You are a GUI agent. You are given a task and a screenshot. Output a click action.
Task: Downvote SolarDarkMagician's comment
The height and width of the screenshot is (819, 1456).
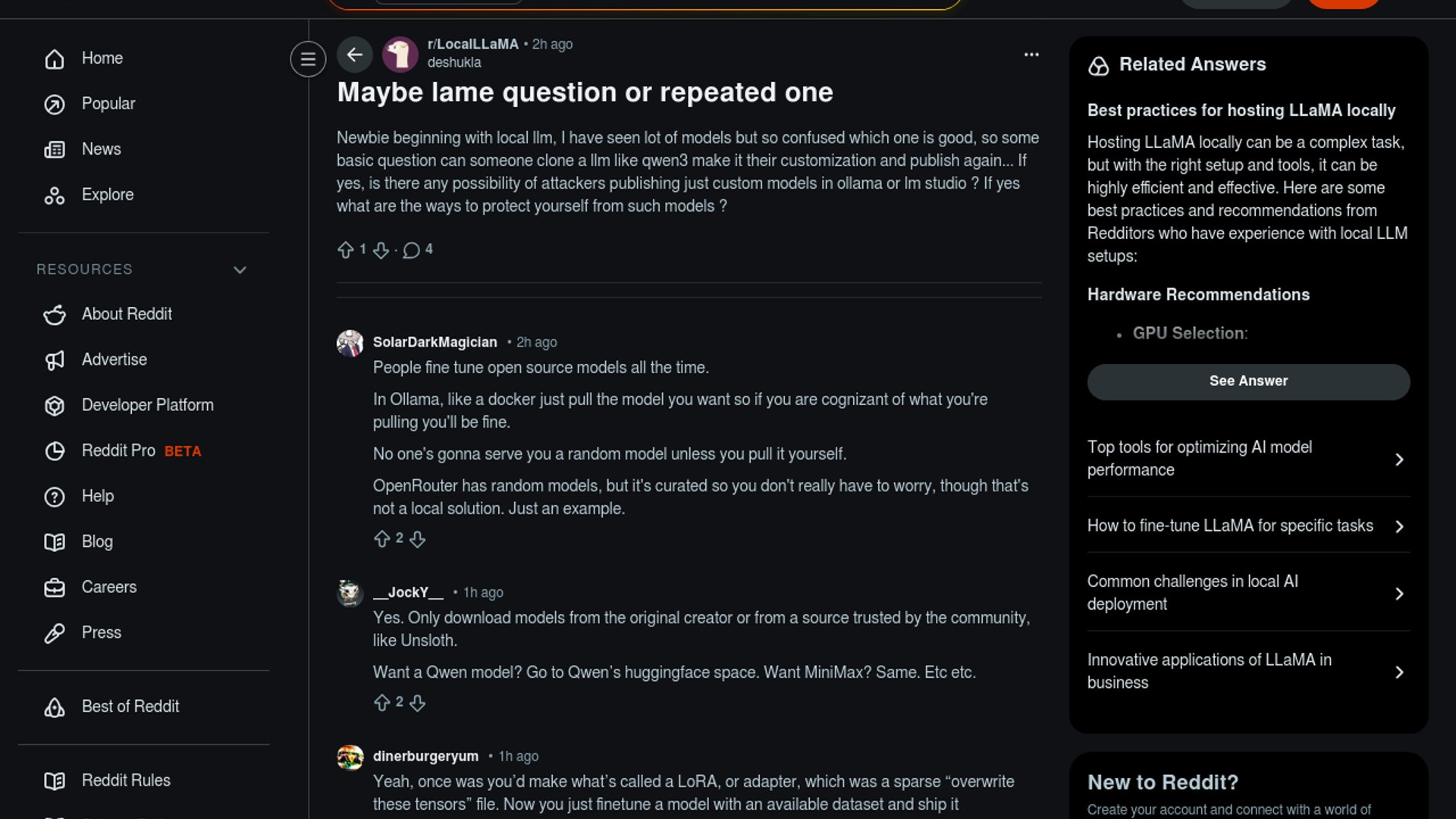point(418,539)
